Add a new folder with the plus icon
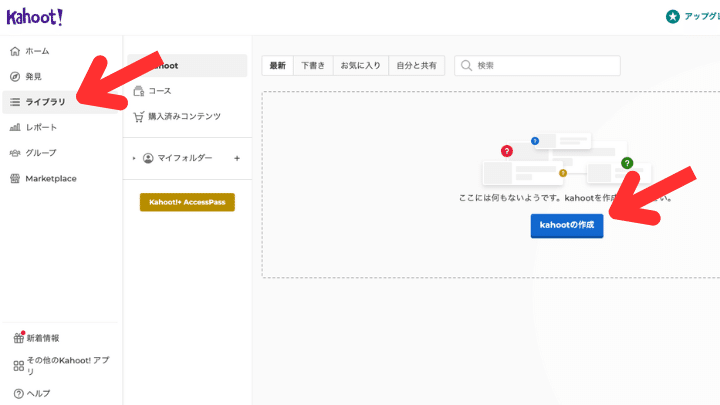This screenshot has width=720, height=405. coord(237,158)
